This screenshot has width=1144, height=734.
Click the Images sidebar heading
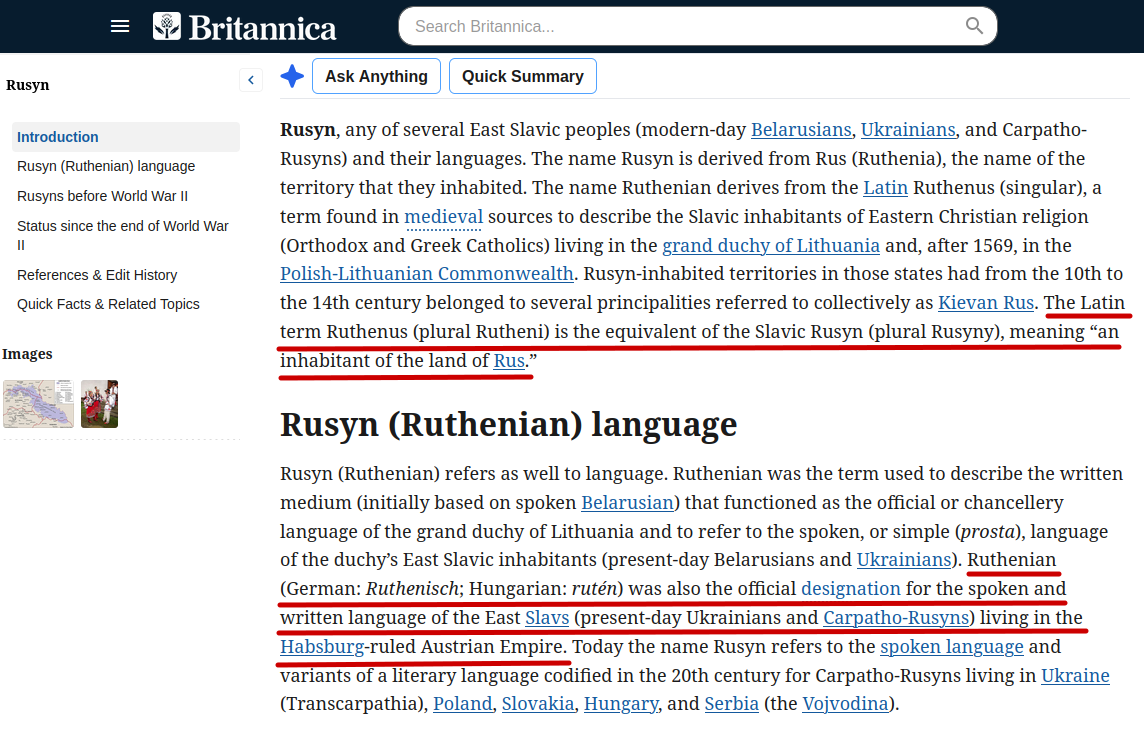pyautogui.click(x=27, y=354)
